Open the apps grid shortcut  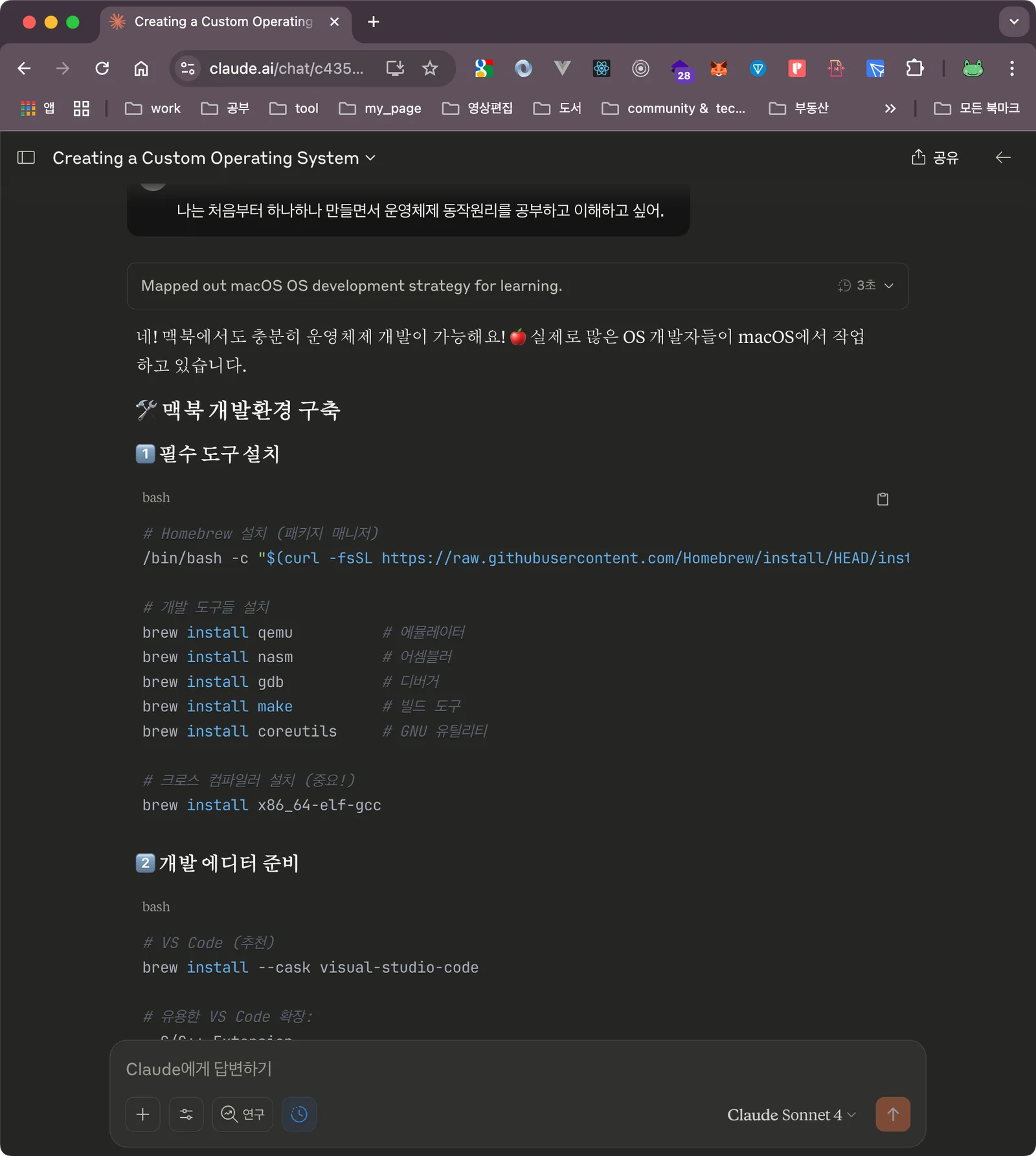pyautogui.click(x=38, y=108)
